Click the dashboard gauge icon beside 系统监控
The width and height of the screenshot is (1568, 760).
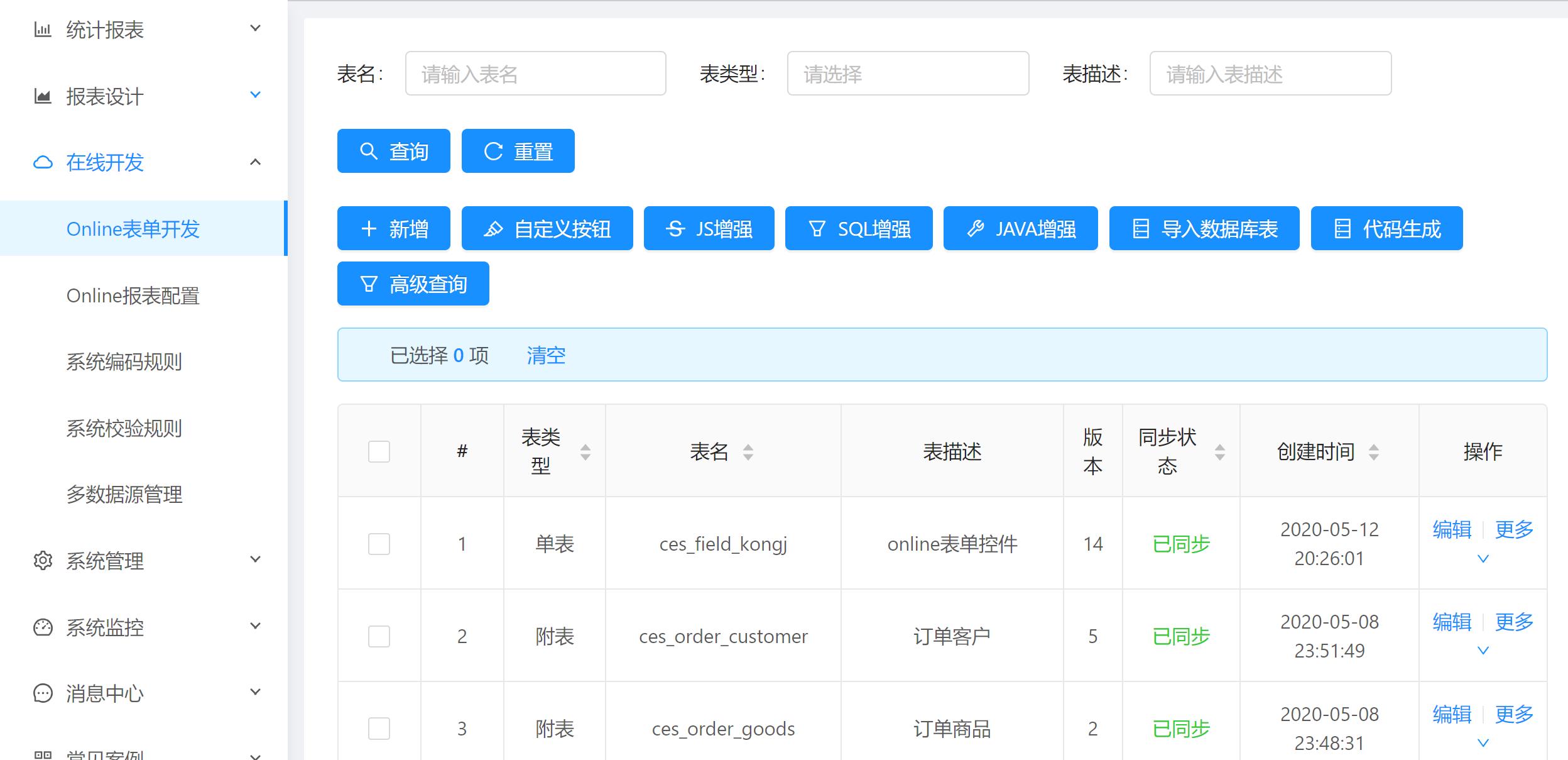(42, 627)
